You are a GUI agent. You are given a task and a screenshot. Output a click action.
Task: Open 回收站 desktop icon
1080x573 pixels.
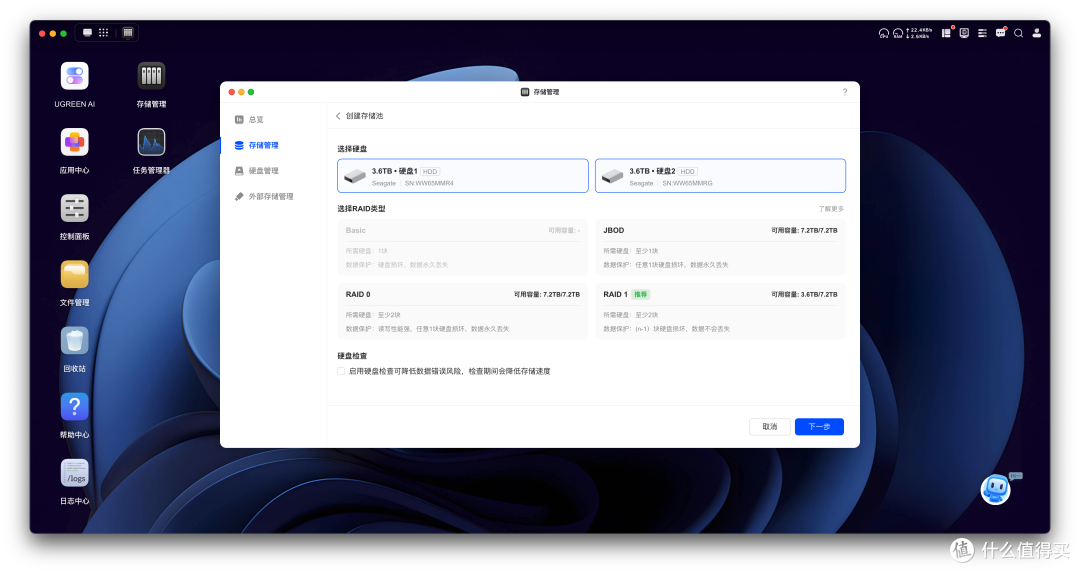pyautogui.click(x=74, y=340)
